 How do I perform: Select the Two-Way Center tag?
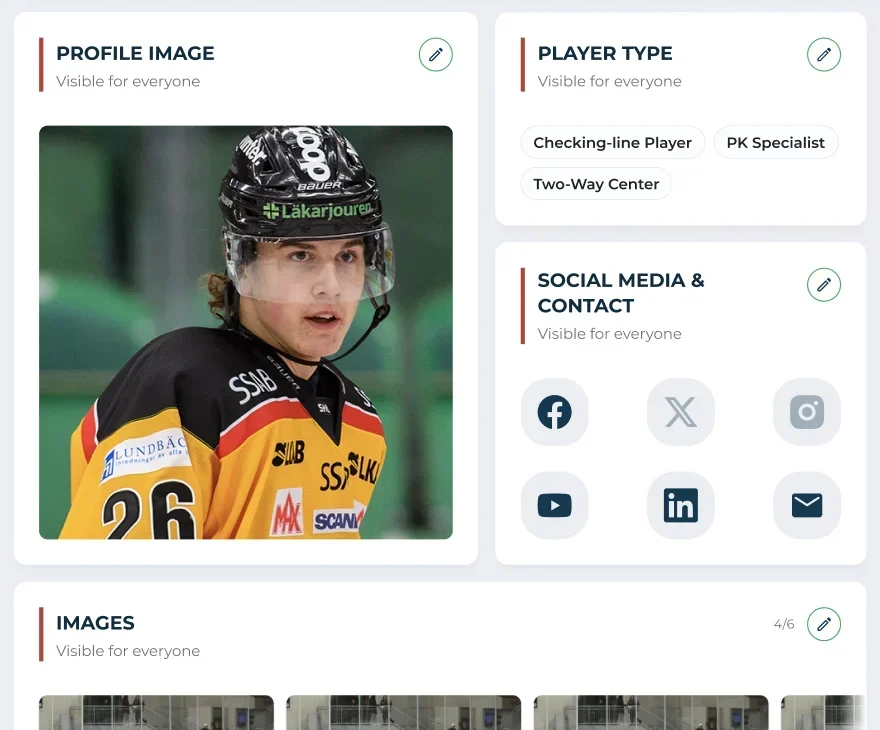coord(596,184)
